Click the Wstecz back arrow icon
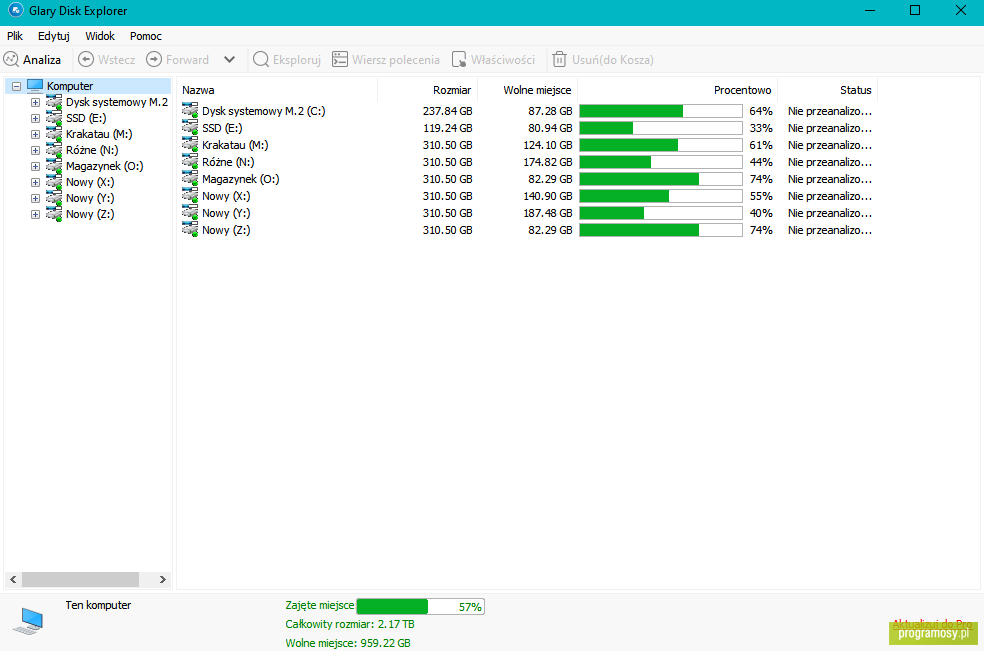 point(86,60)
